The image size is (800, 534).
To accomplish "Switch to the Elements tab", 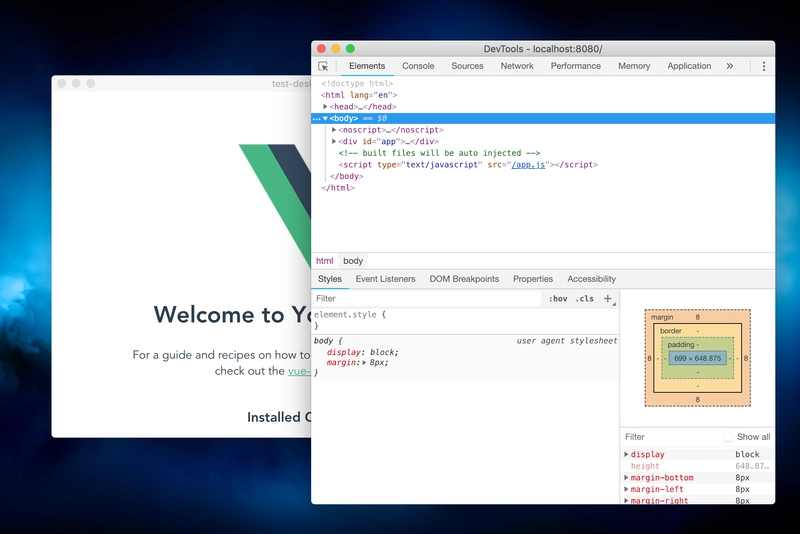I will click(367, 66).
